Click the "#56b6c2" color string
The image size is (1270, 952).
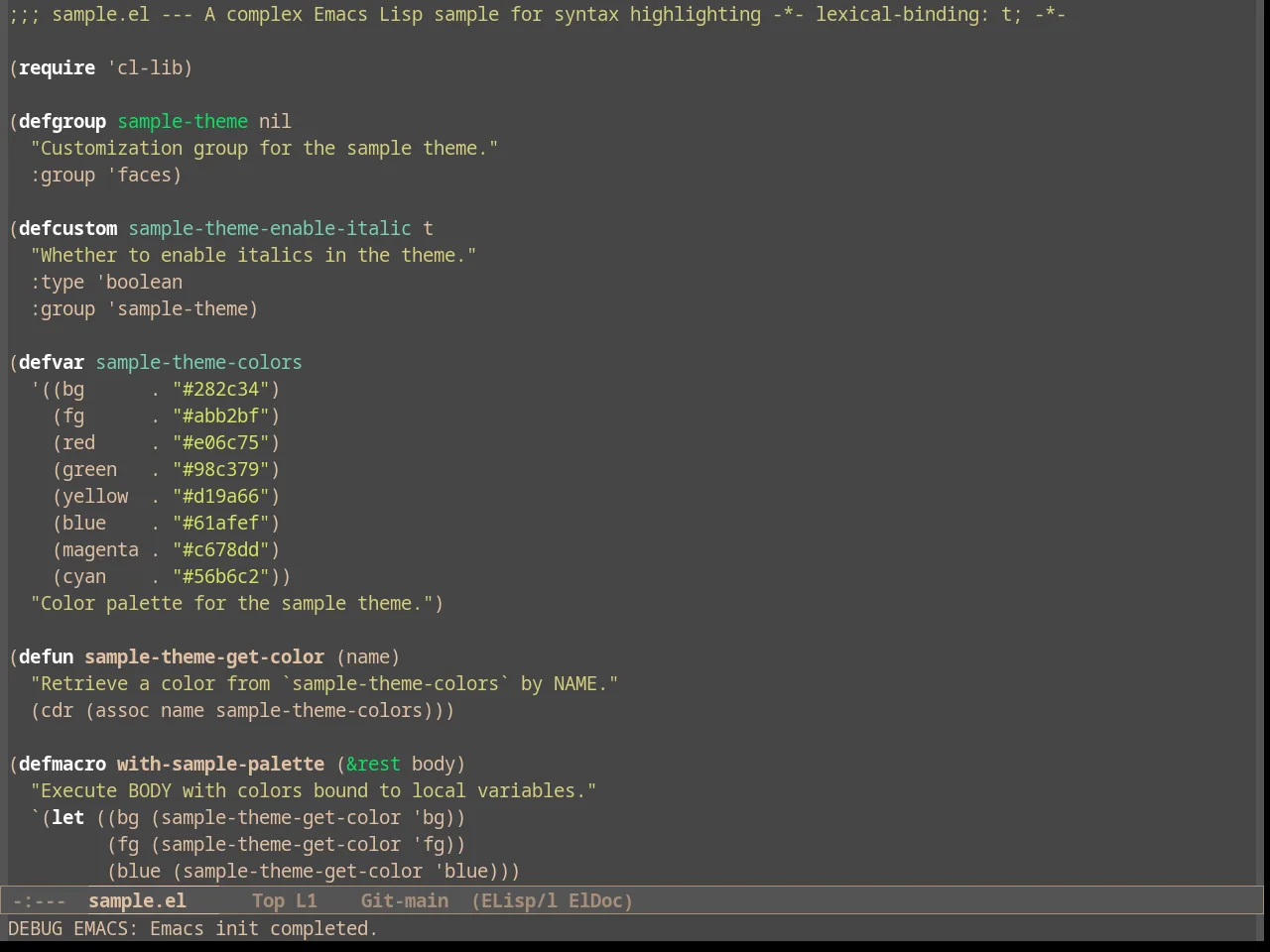pyautogui.click(x=221, y=576)
